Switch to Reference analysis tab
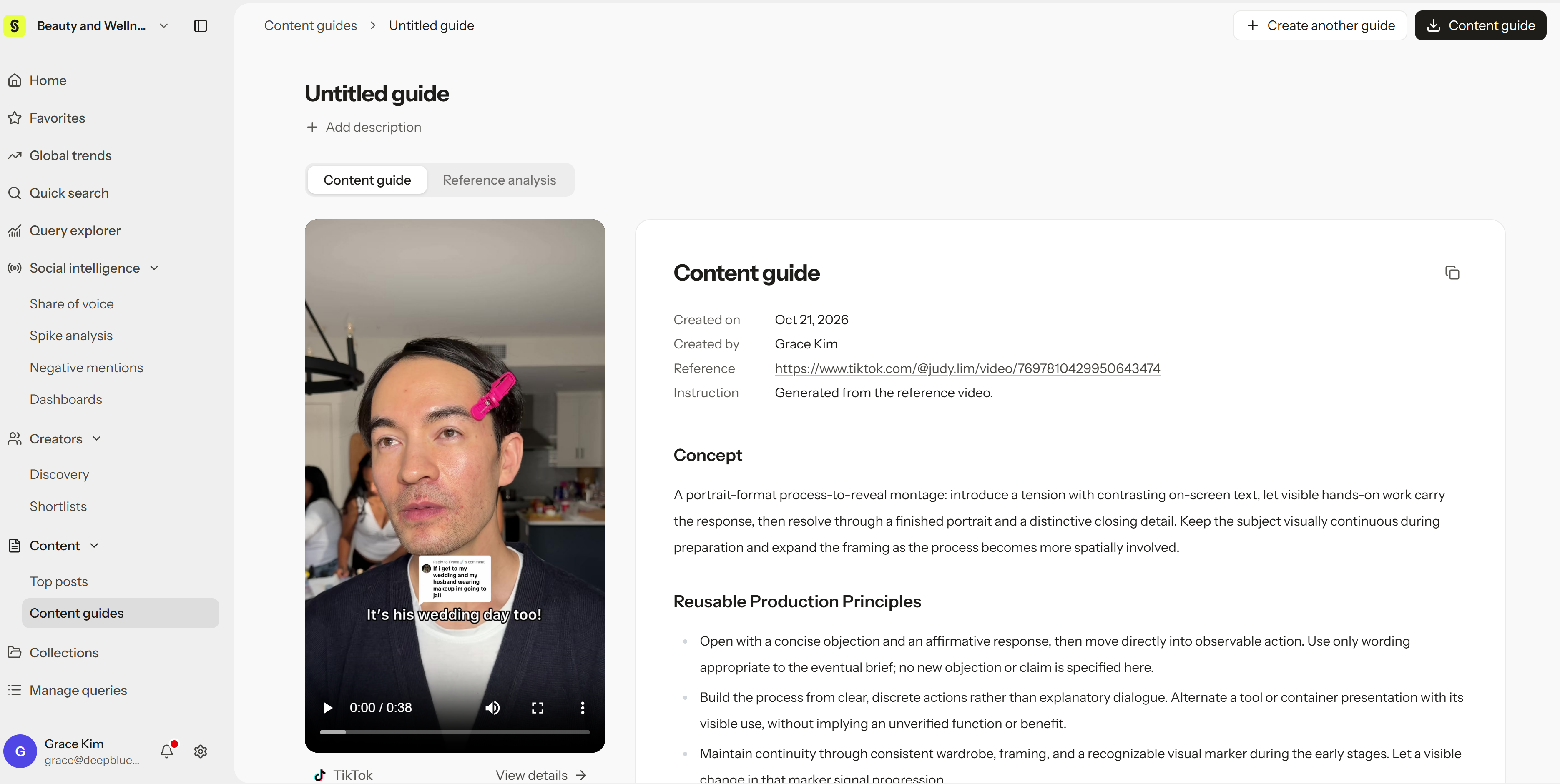This screenshot has height=784, width=1560. pos(499,180)
